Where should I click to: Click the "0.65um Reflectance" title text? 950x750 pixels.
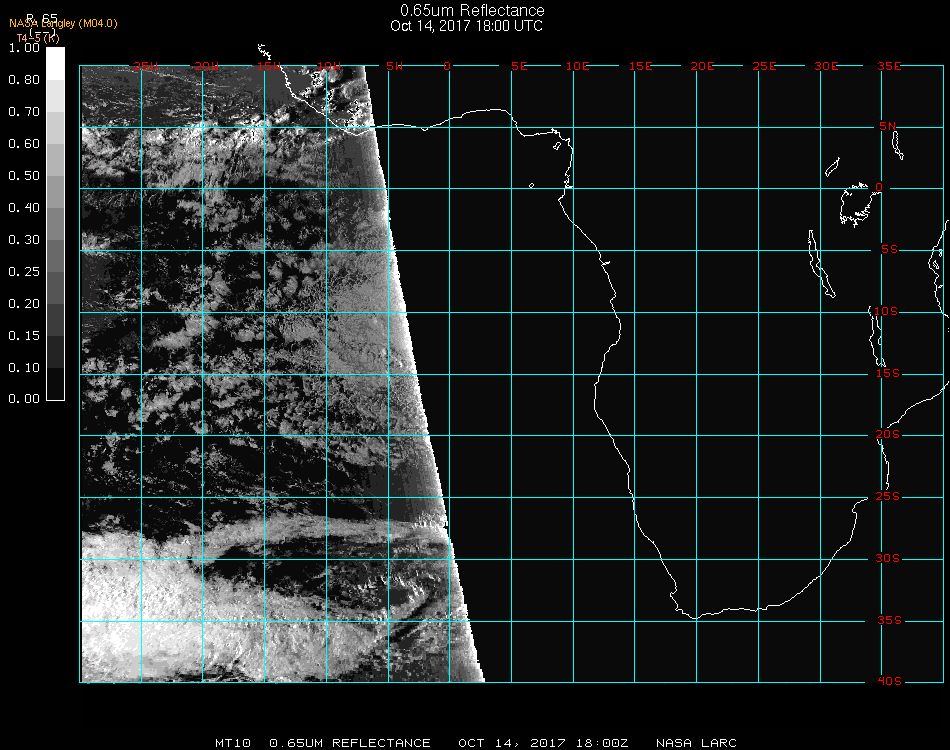coord(472,10)
